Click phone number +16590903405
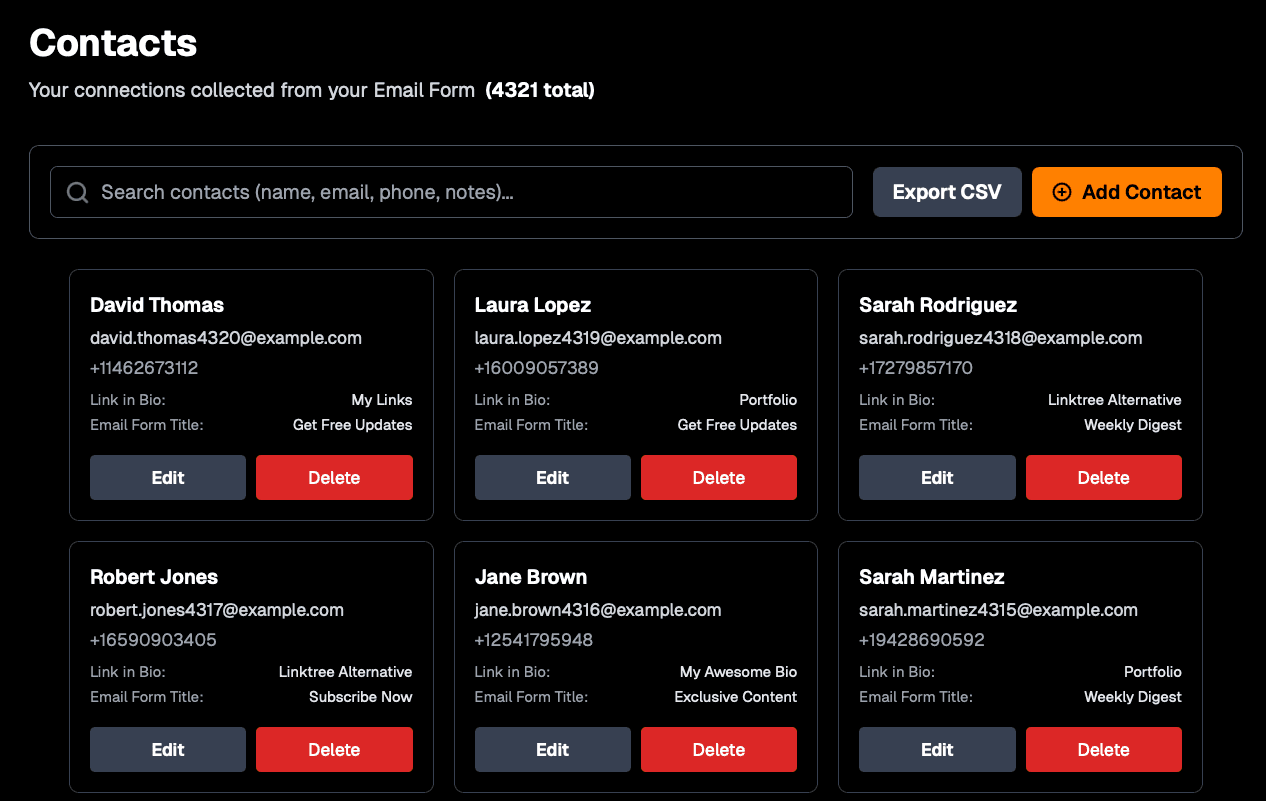 [x=153, y=640]
